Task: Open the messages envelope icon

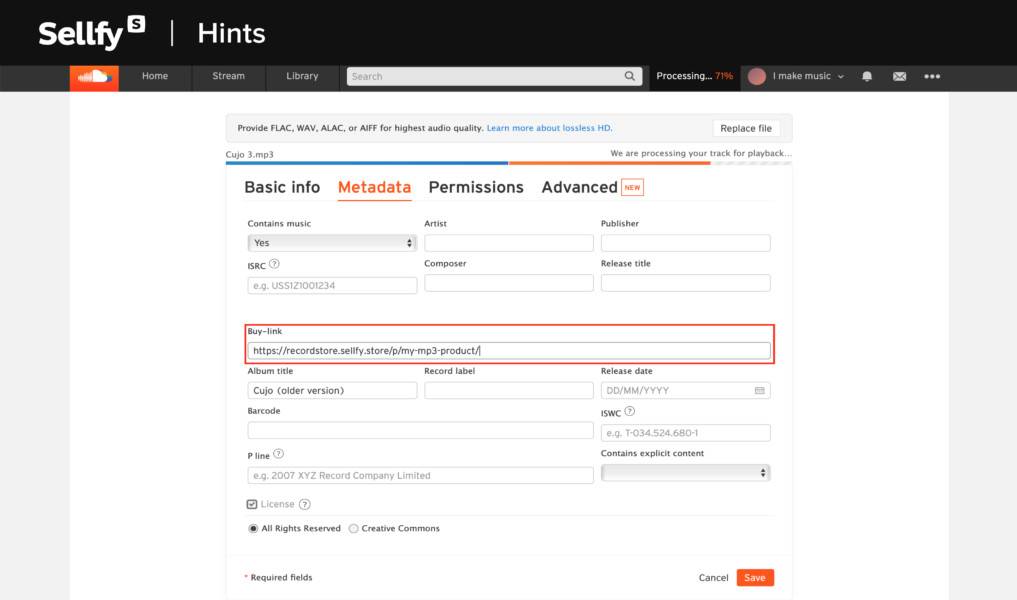Action: tap(899, 77)
